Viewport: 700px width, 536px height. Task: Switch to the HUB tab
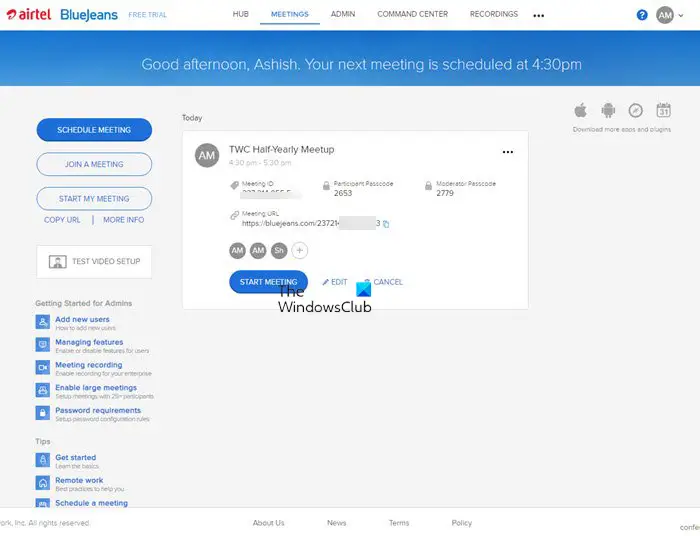(240, 14)
